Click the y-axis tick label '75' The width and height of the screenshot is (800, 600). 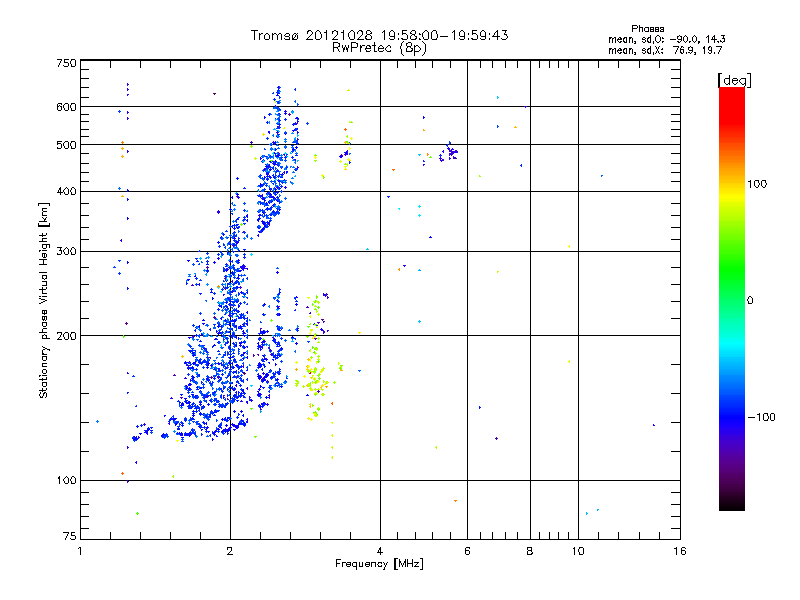tap(70, 536)
